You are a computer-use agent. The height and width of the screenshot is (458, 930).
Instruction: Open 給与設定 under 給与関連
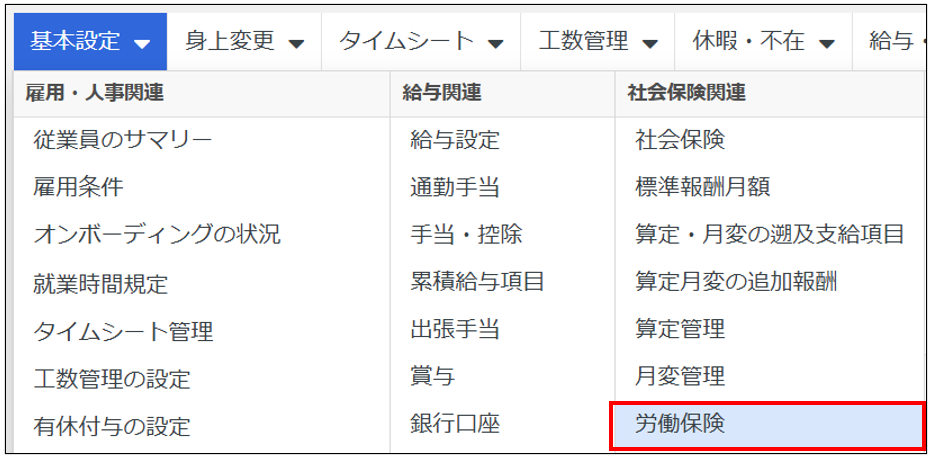454,140
